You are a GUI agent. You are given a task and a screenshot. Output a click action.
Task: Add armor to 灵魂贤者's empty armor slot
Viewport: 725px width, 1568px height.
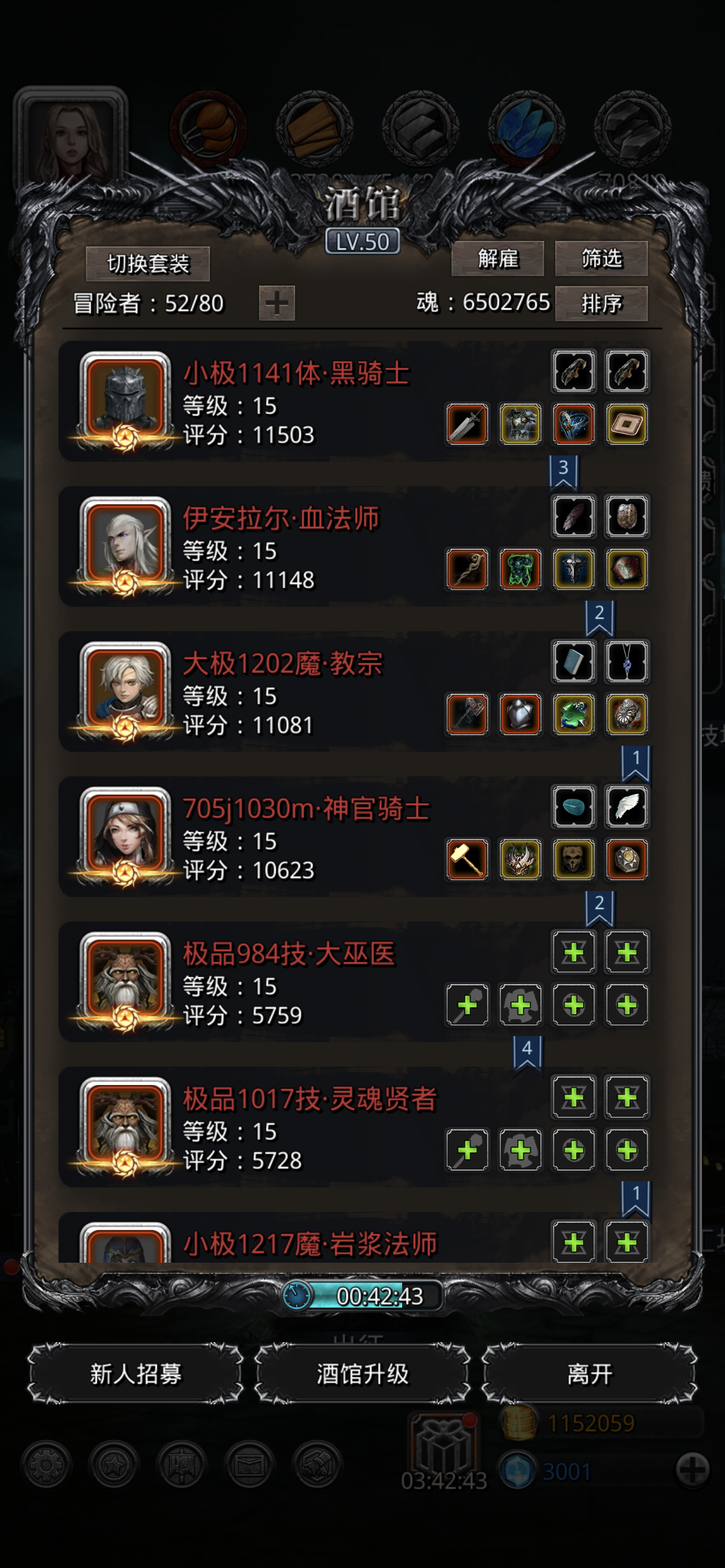tap(521, 1150)
